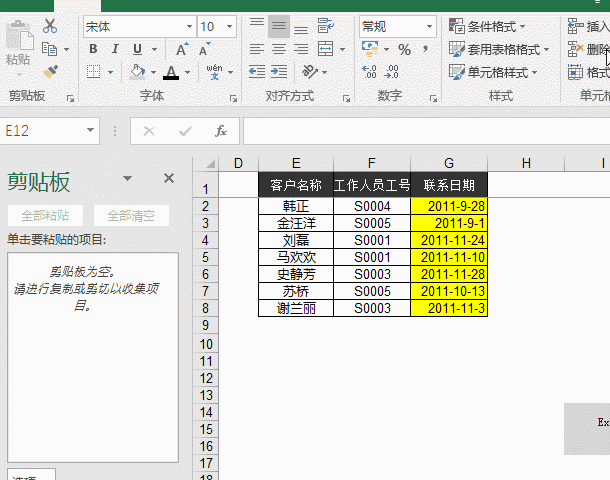This screenshot has width=610, height=480.
Task: Click the text orientation icon
Action: tap(310, 72)
